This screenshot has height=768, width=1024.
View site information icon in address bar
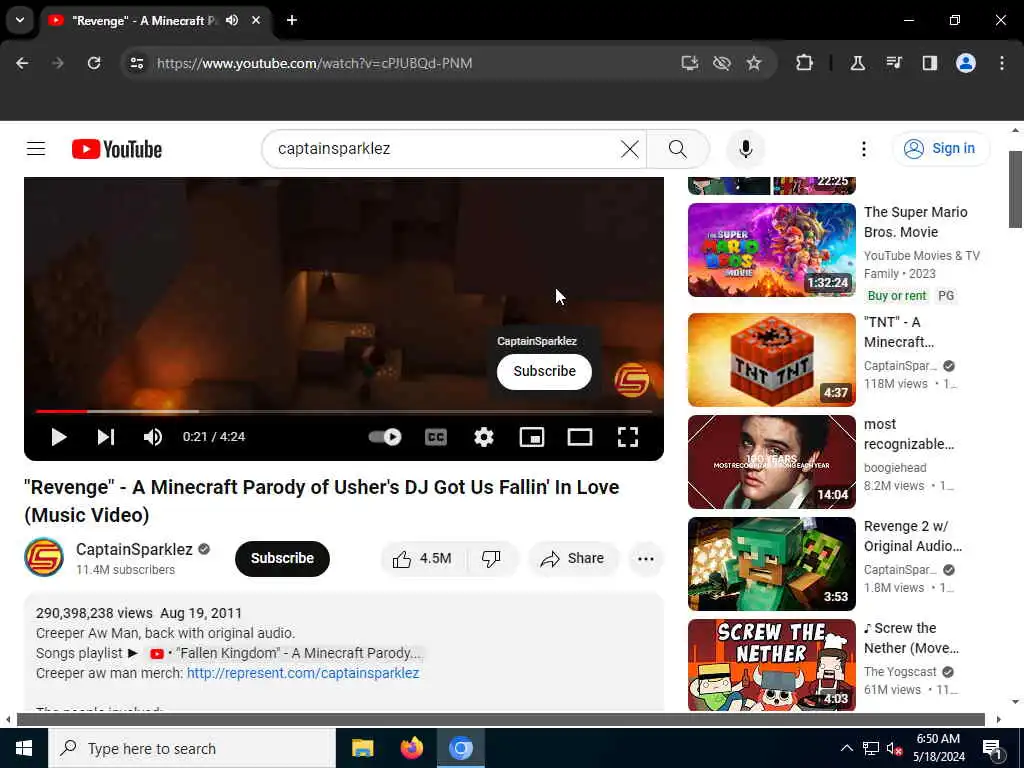(136, 63)
